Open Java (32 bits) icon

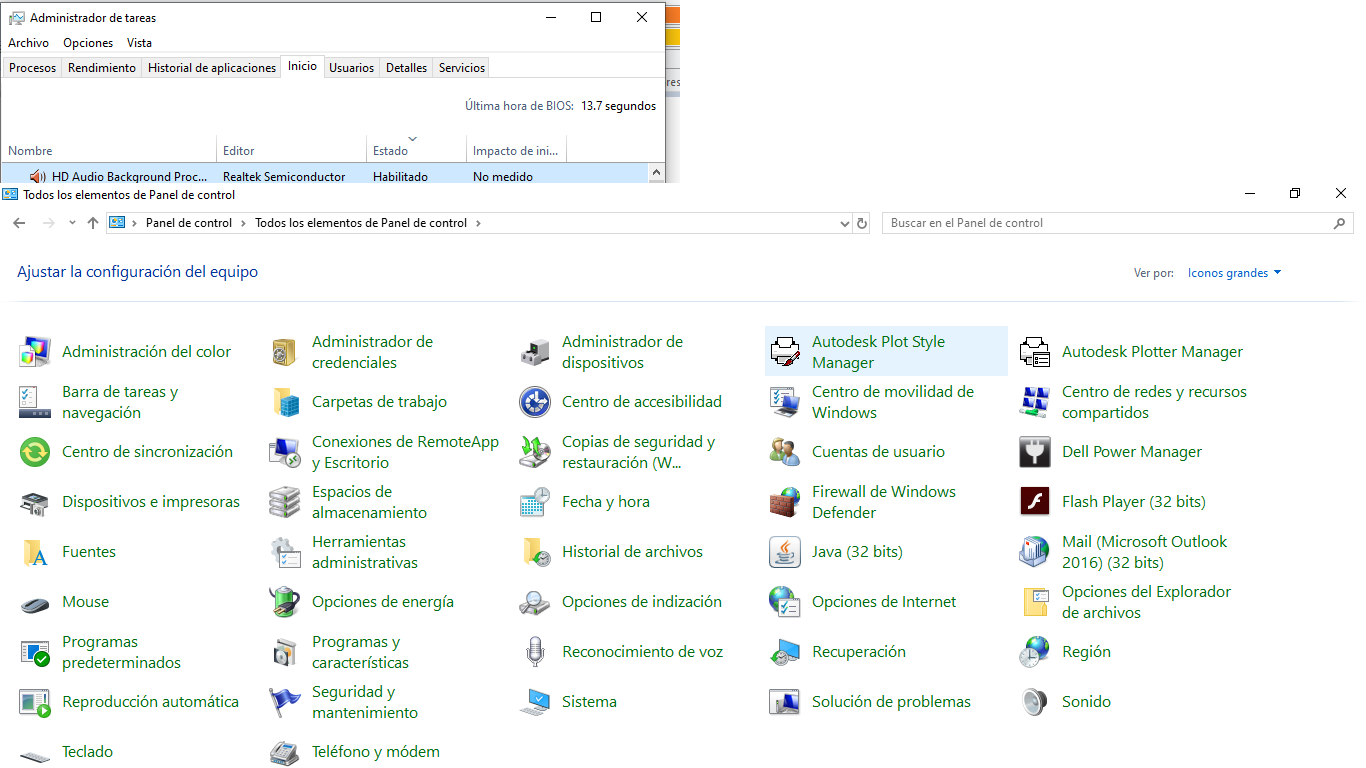(x=785, y=552)
